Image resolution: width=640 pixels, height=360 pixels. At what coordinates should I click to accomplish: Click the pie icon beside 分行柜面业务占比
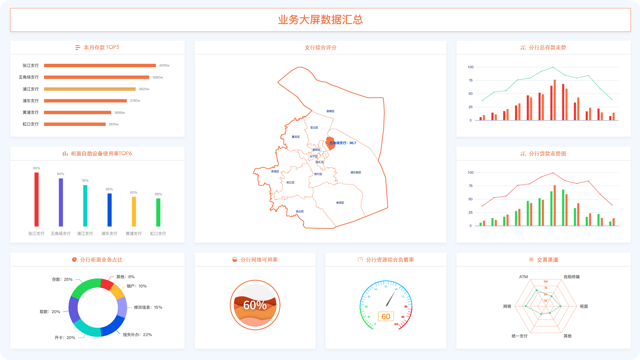click(74, 260)
